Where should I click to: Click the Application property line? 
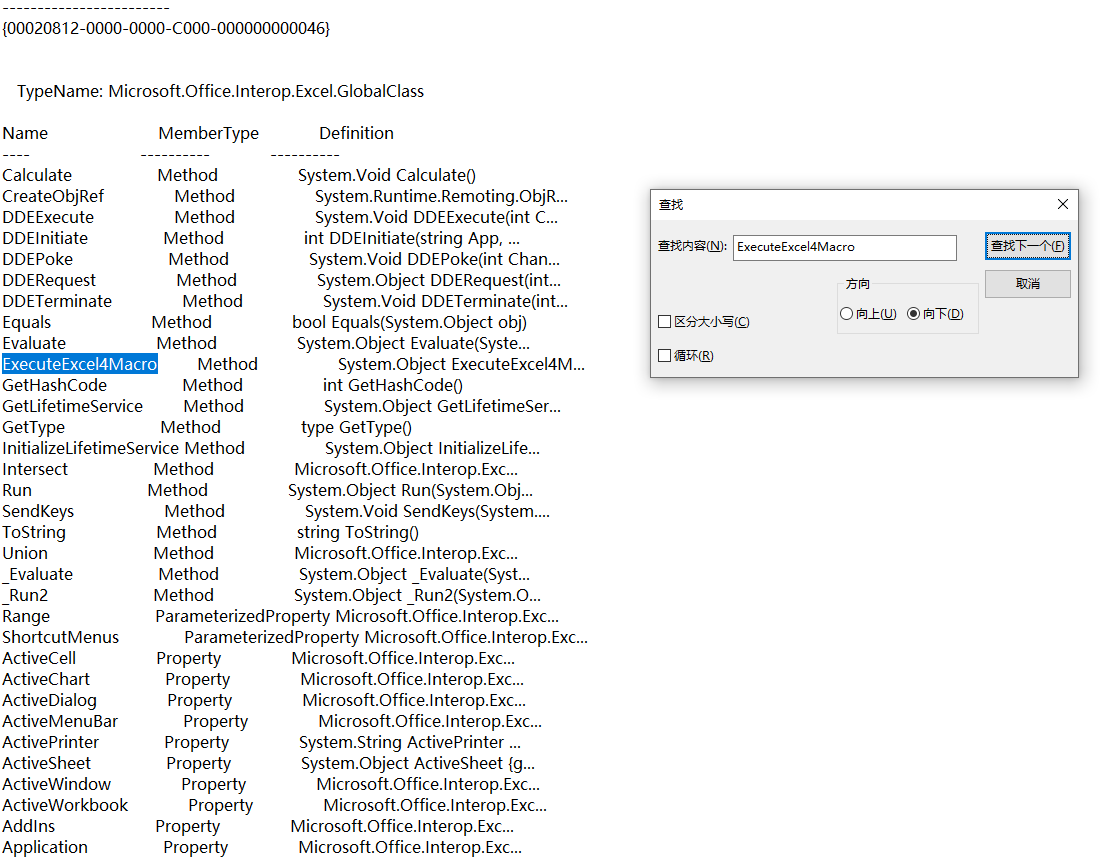coord(262,847)
